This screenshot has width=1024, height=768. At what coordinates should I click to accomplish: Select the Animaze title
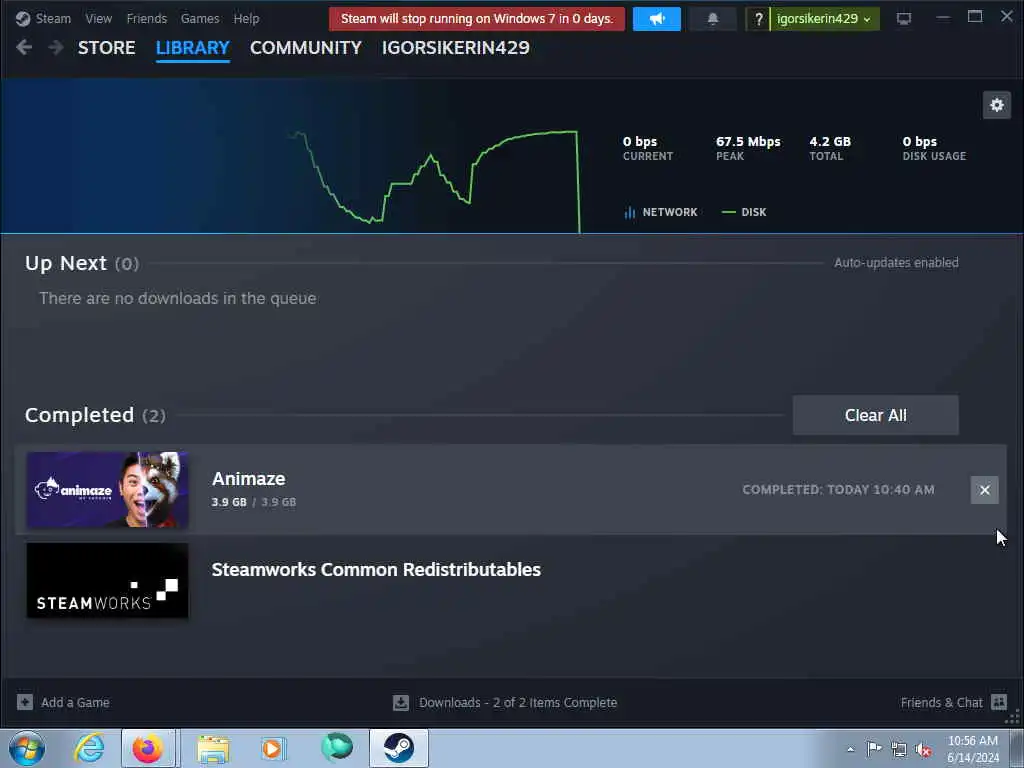(x=248, y=479)
